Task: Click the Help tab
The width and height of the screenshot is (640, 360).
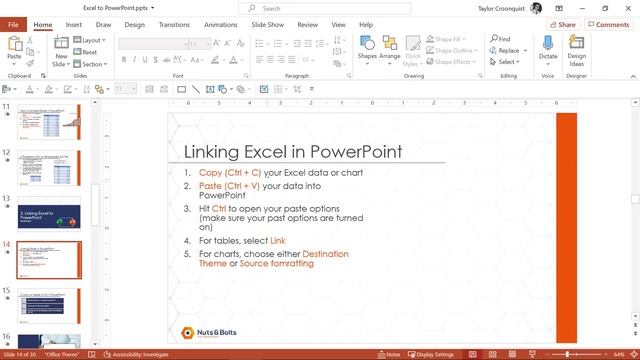Action: (x=366, y=24)
